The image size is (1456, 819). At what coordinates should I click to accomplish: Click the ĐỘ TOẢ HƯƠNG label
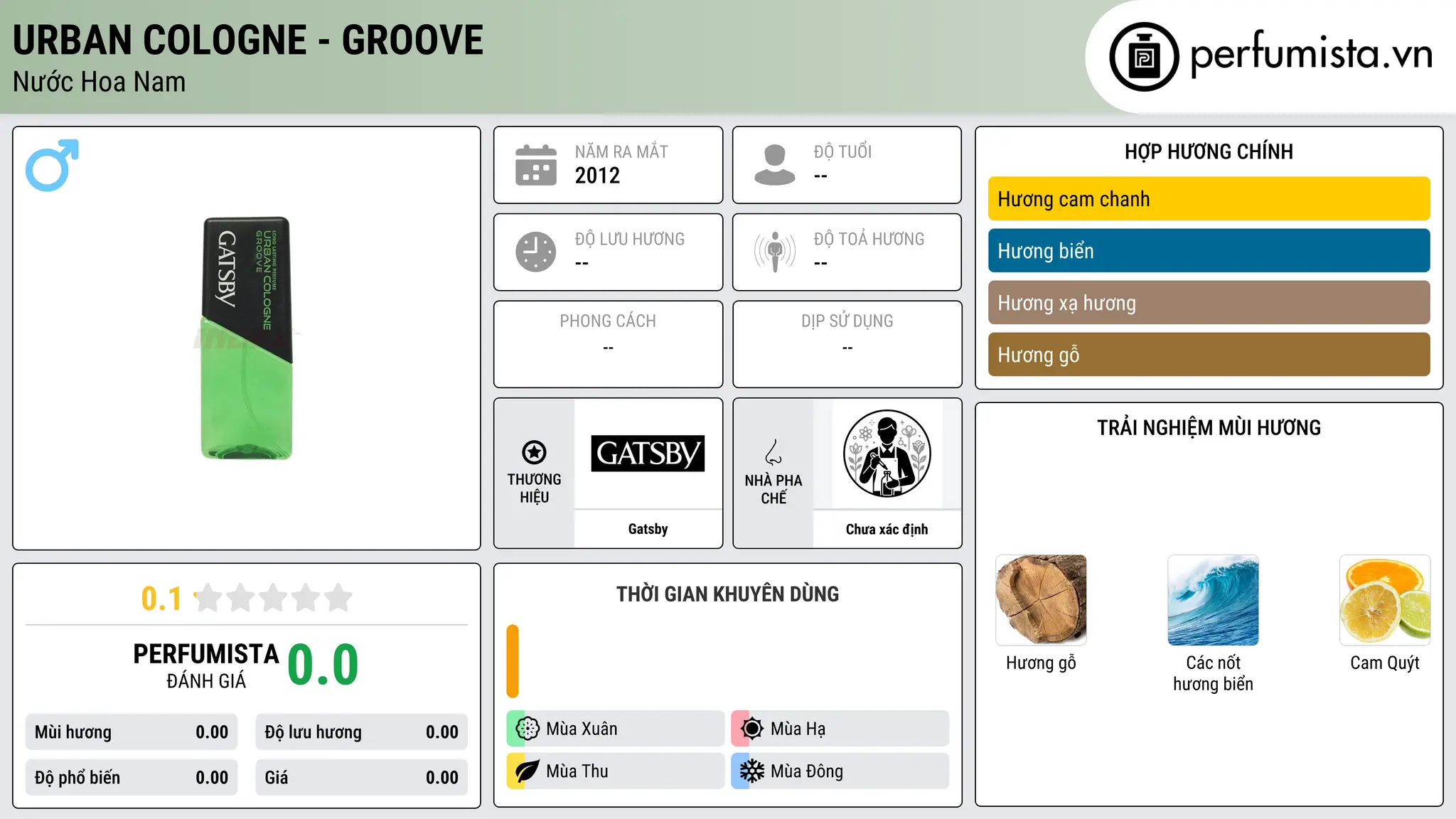(x=869, y=239)
